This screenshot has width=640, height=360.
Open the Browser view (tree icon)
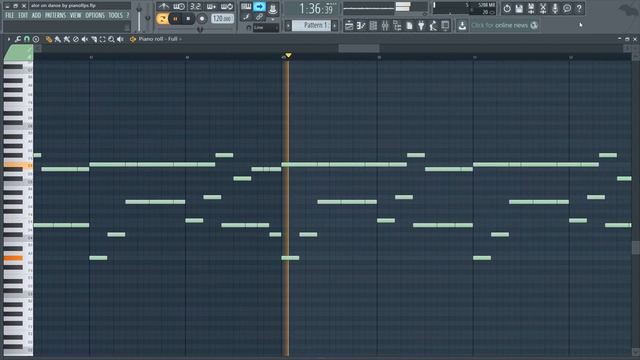[x=397, y=26]
